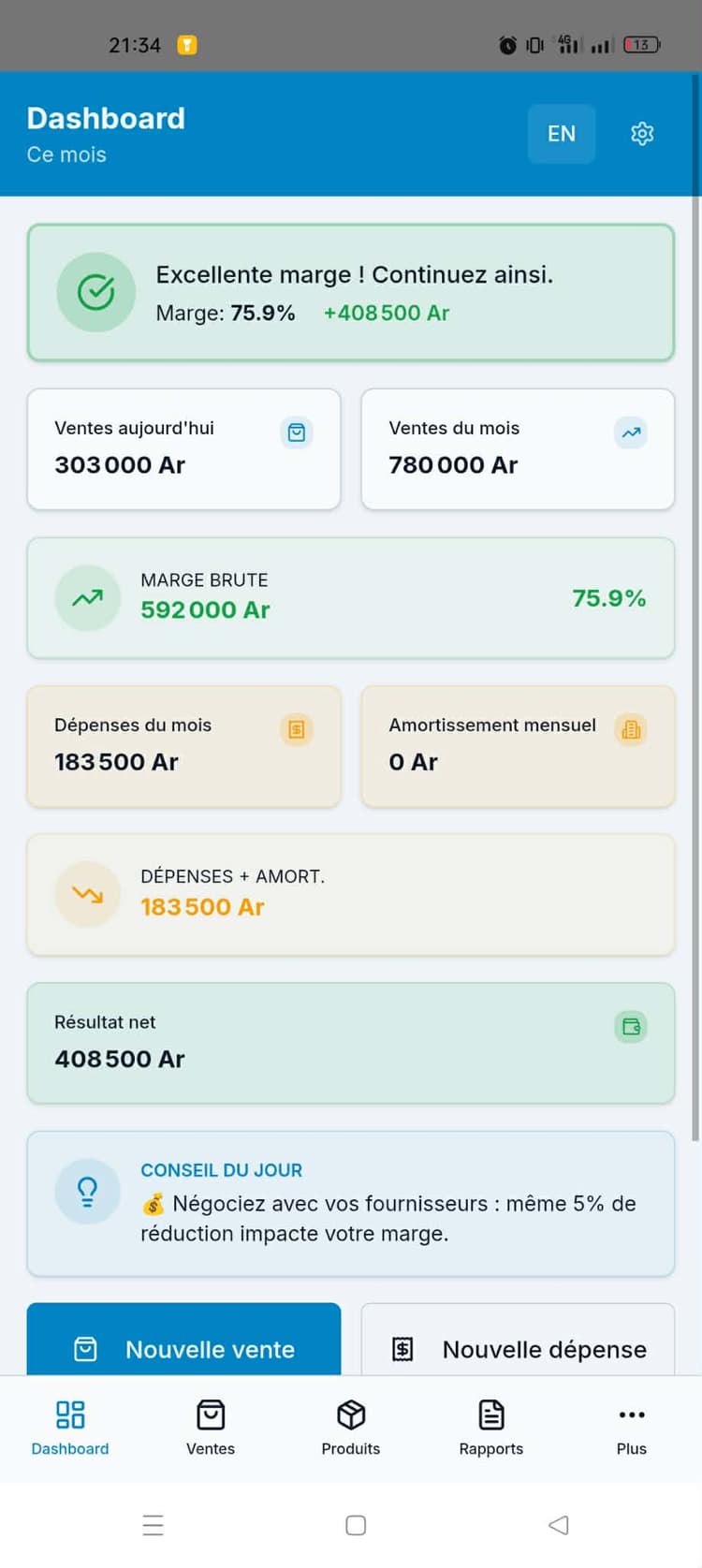Tap the shopping bag icon in Ventes aujourd'hui

coord(297,432)
